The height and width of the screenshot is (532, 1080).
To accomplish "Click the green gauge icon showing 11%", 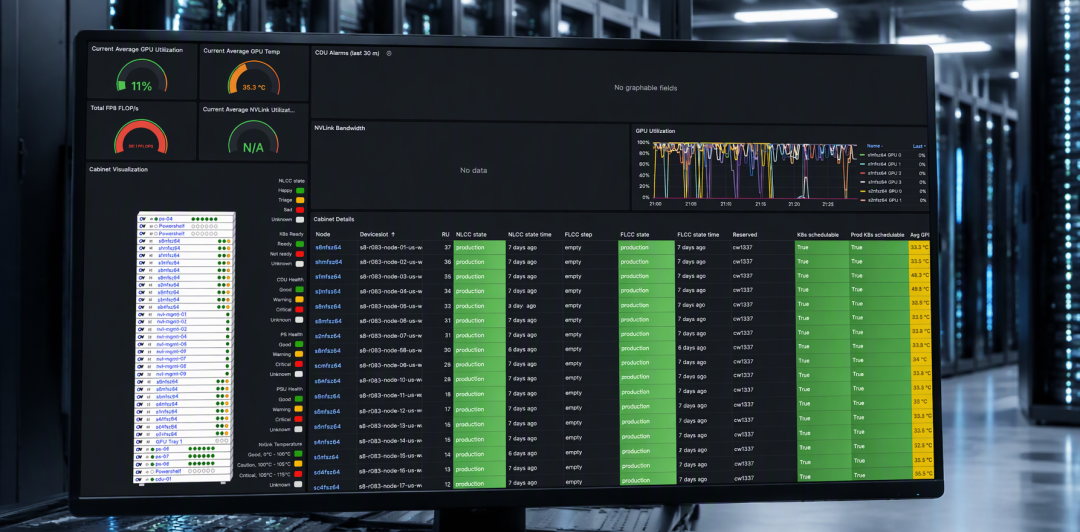I will [x=142, y=76].
